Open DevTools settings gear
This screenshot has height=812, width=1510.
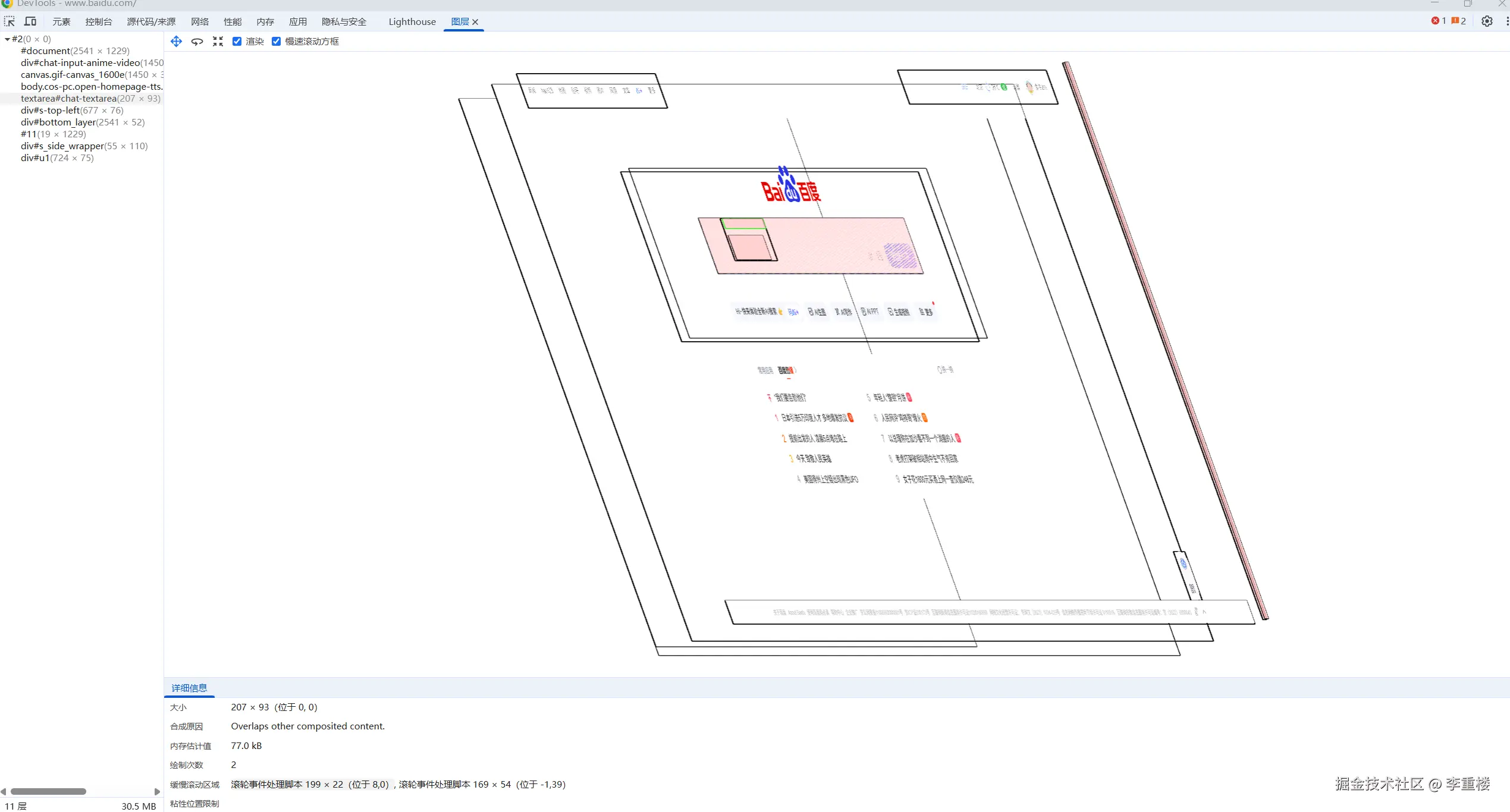1487,21
